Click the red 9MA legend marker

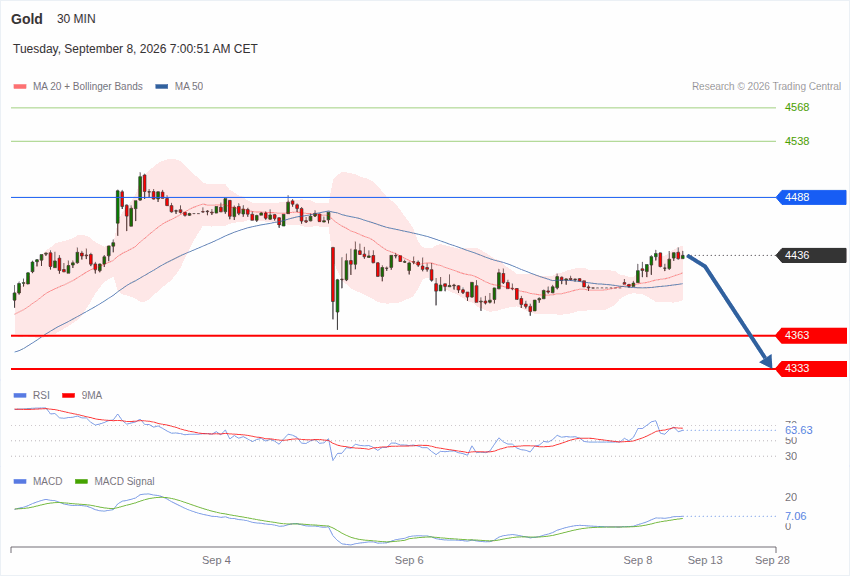pos(69,396)
